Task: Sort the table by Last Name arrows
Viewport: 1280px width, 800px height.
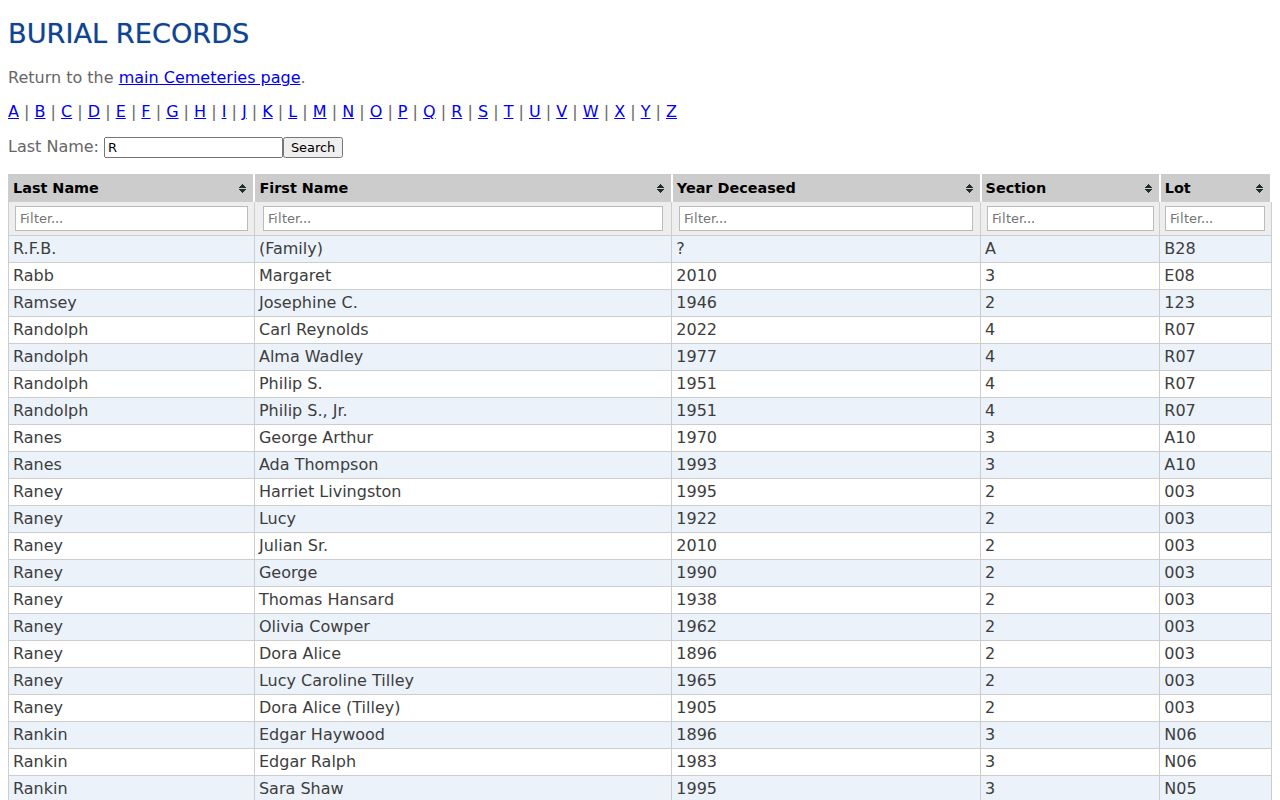Action: point(242,188)
